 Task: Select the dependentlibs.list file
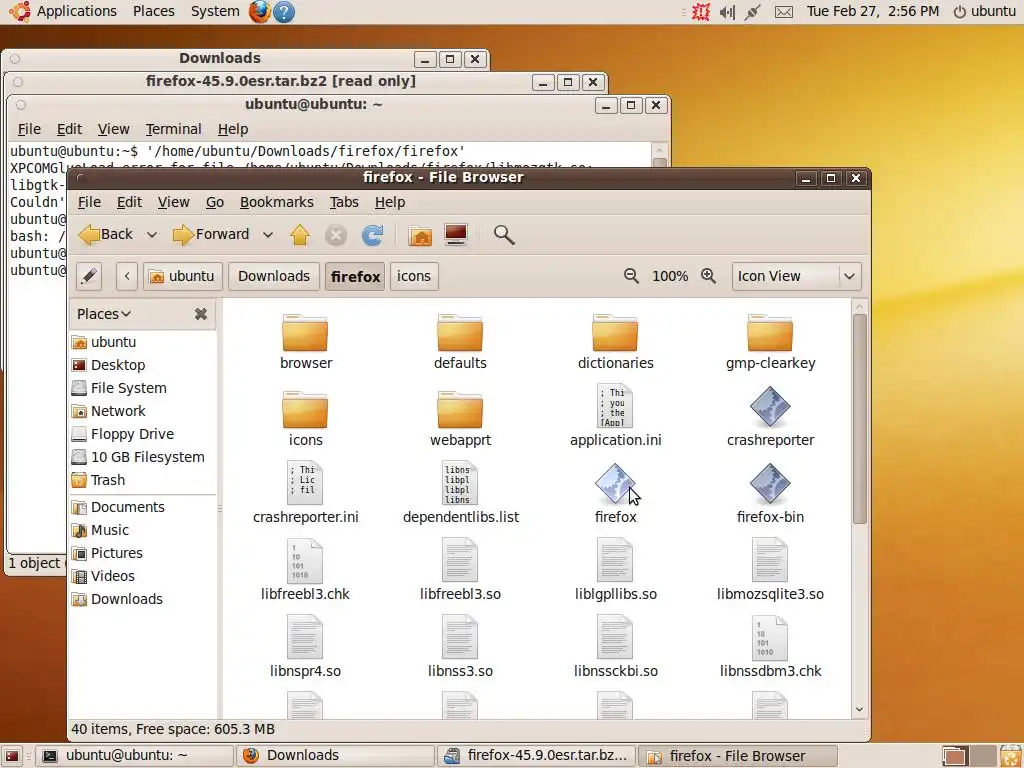click(460, 493)
